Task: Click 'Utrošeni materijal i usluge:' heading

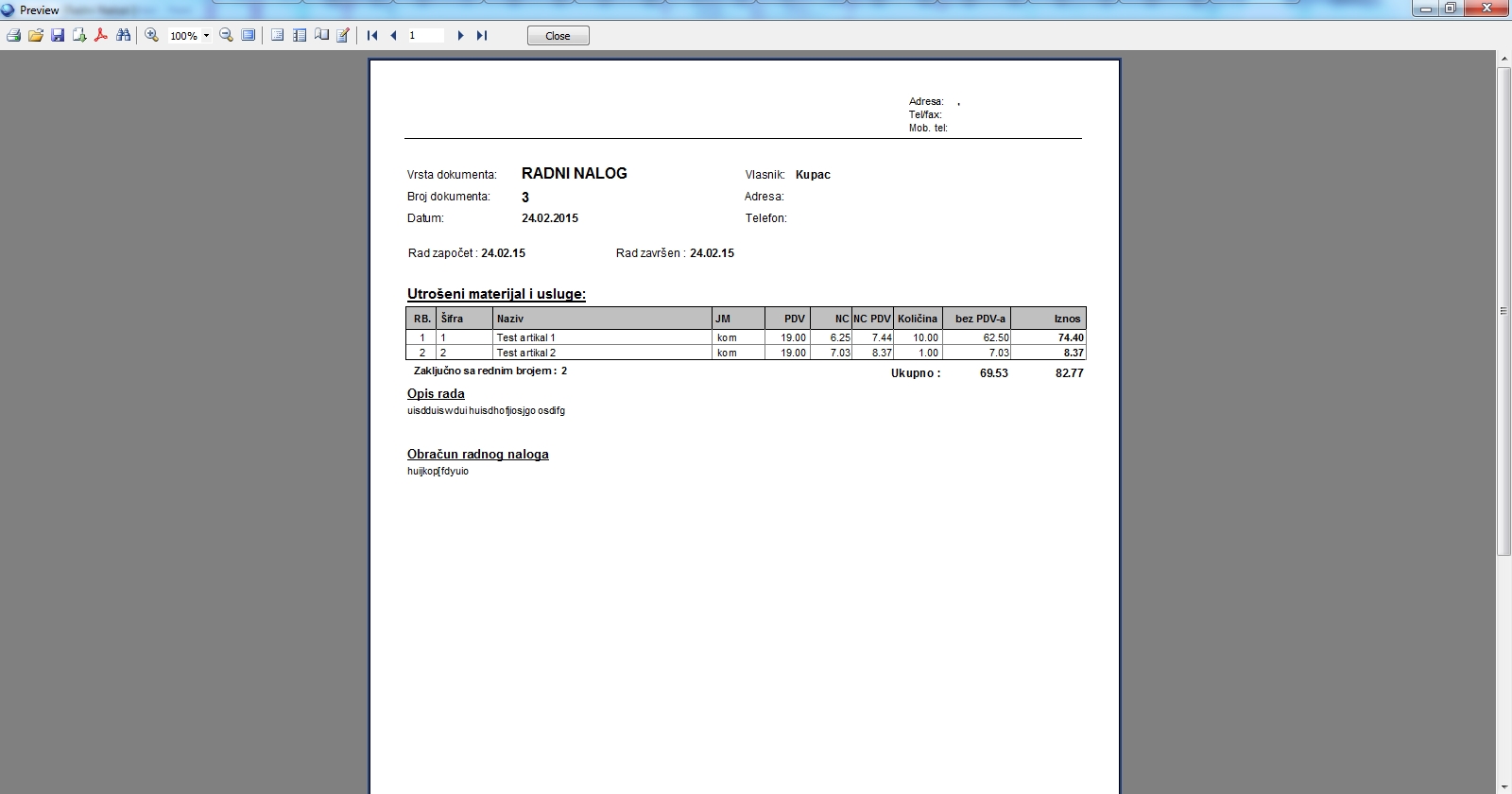Action: 496,294
